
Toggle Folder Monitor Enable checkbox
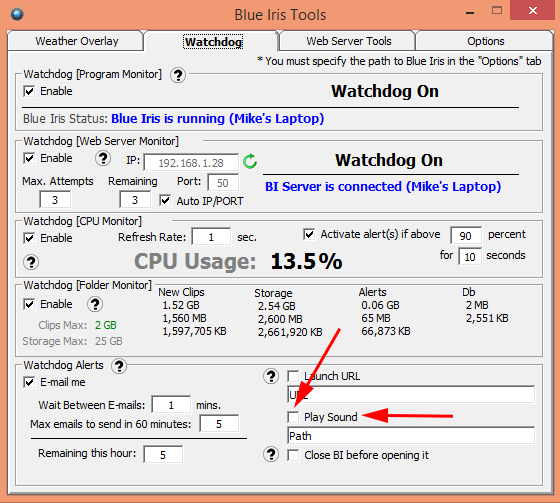[x=29, y=304]
